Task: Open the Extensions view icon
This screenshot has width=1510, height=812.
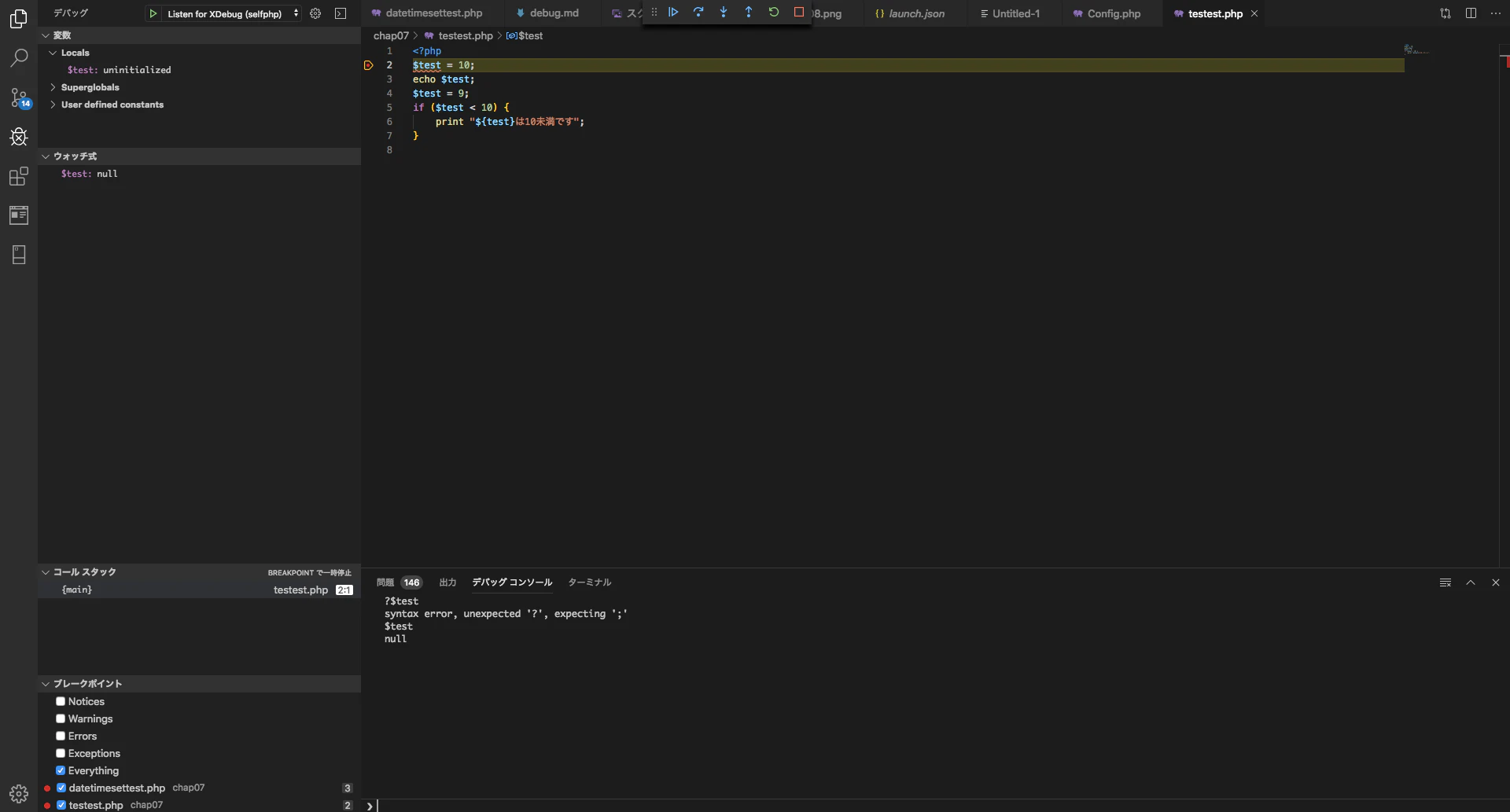Action: [x=19, y=176]
